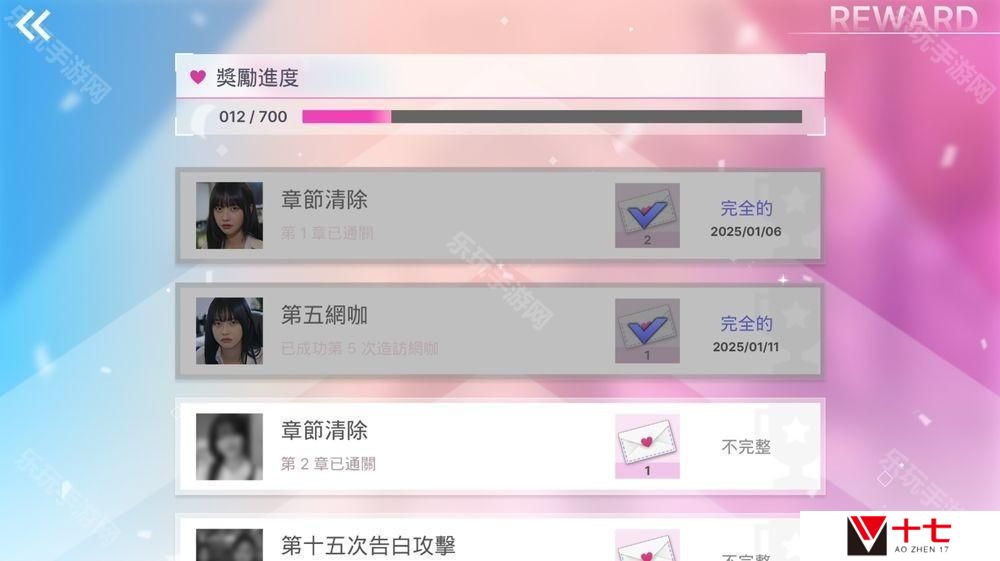The width and height of the screenshot is (1000, 561).
Task: Click the 獎勵進度 header label
Action: click(257, 78)
